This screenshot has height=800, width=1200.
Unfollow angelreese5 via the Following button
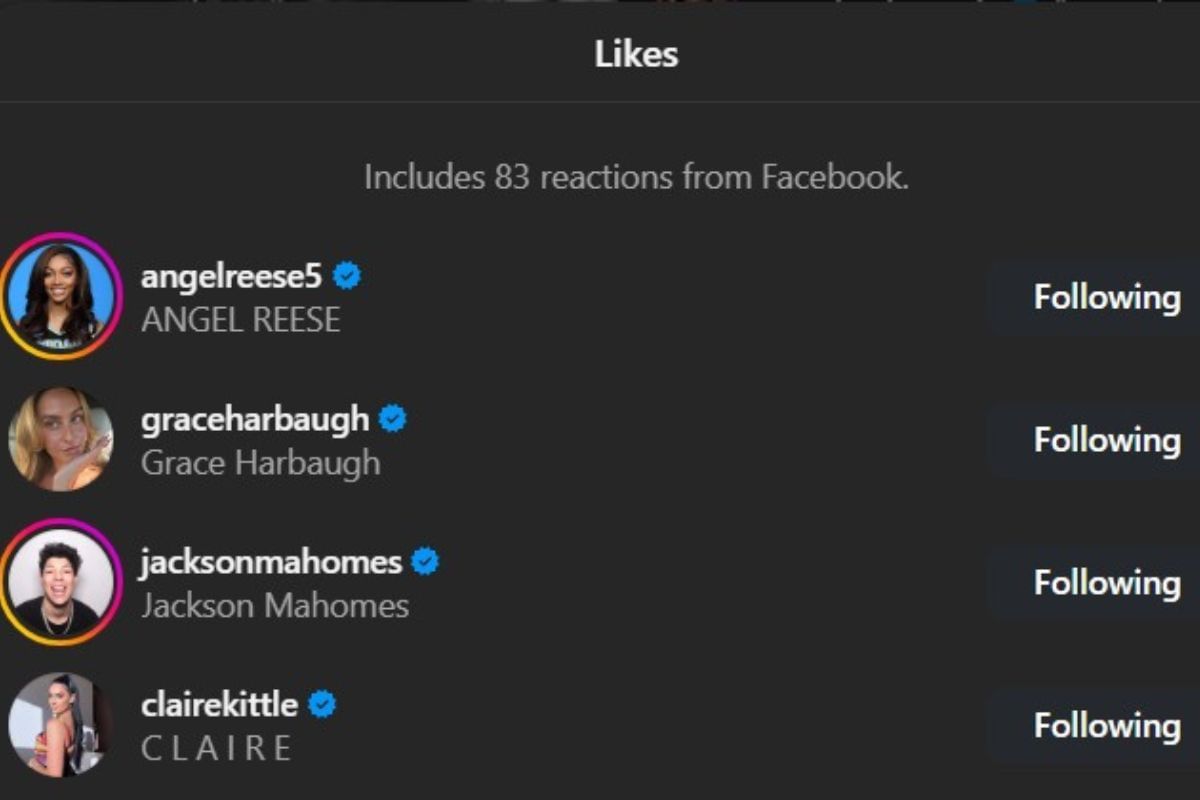(1106, 297)
